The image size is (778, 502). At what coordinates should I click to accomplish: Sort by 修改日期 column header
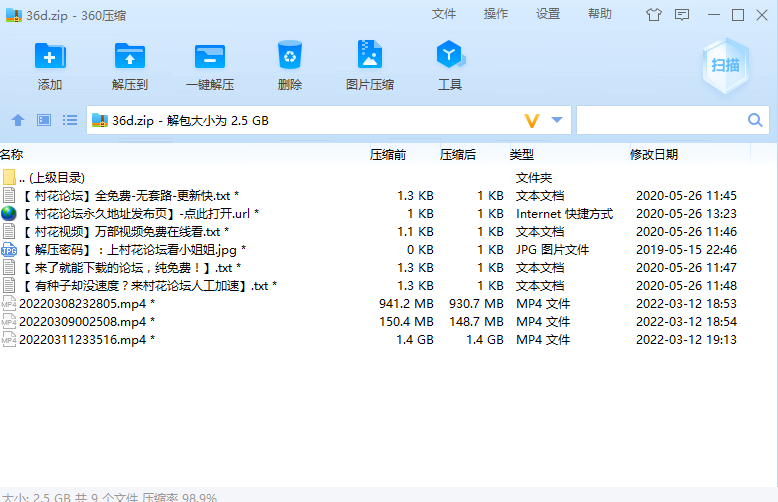[653, 154]
